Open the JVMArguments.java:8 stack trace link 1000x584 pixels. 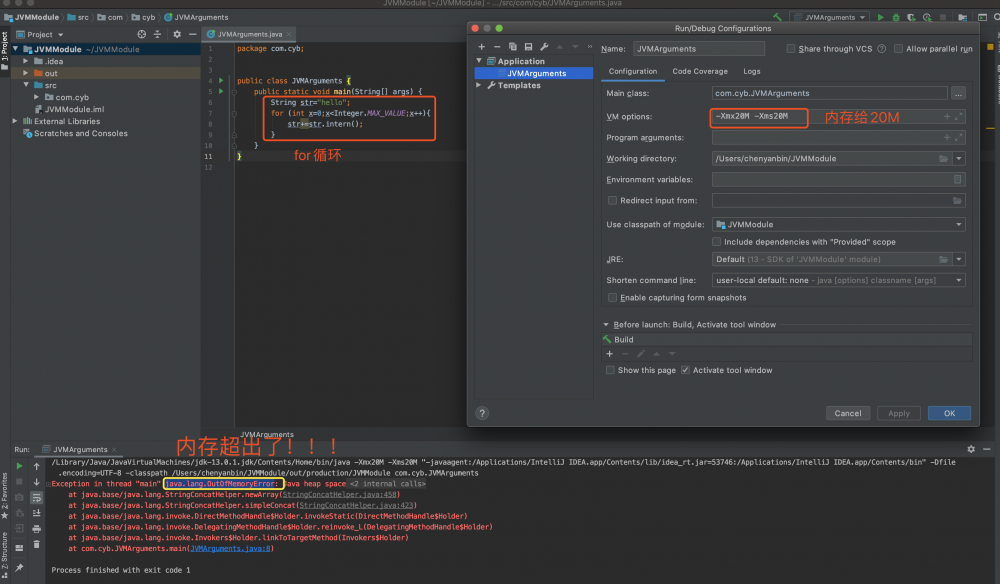pyautogui.click(x=232, y=549)
